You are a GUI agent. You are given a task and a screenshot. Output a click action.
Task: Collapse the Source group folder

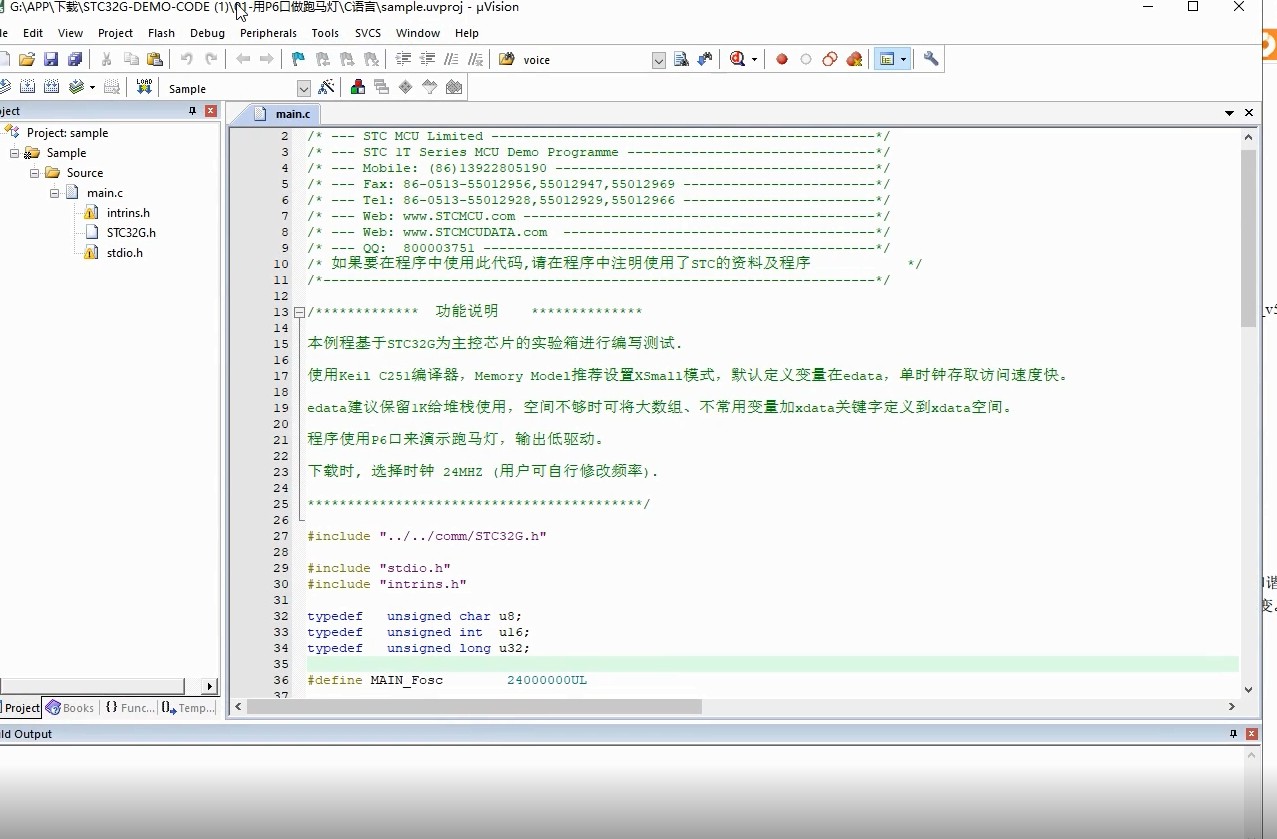[34, 173]
